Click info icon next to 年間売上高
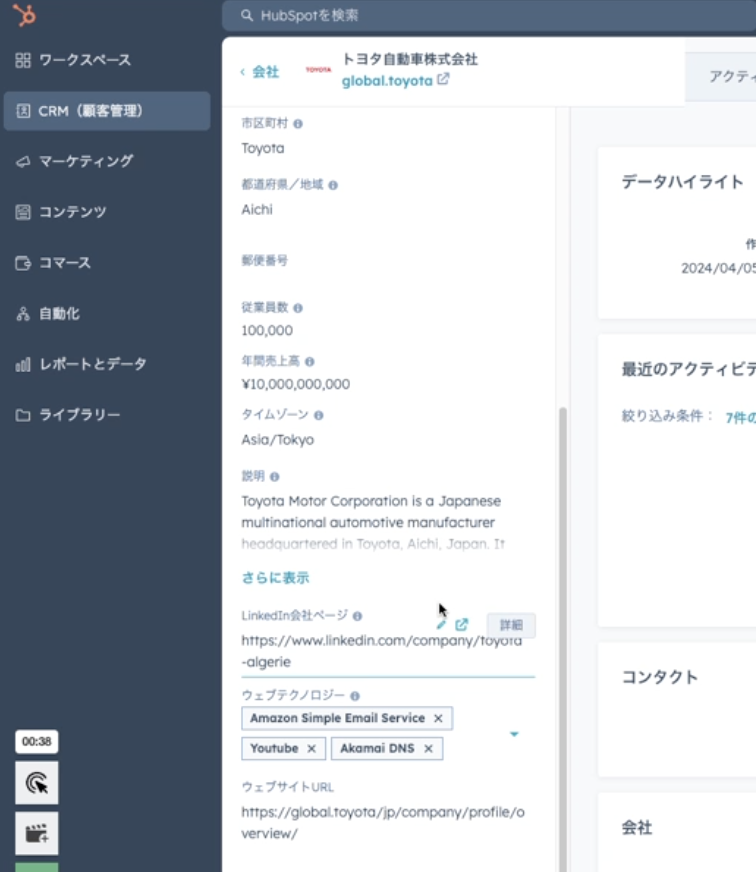 (310, 362)
